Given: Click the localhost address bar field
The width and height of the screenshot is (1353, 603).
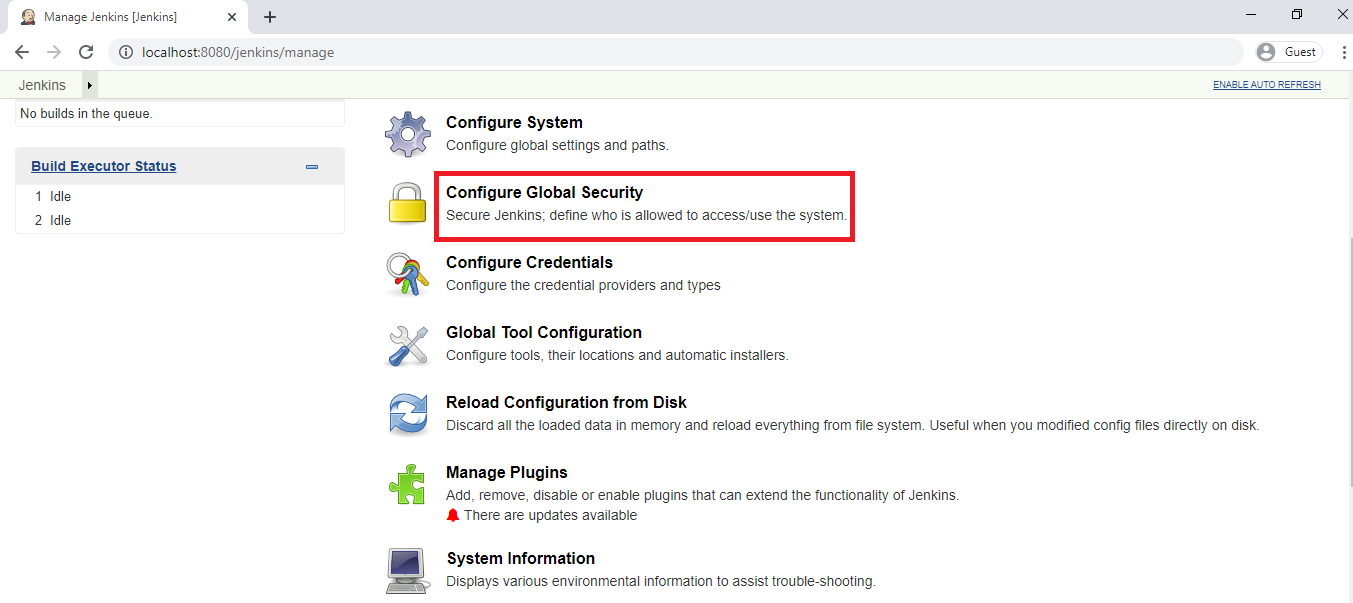Looking at the screenshot, I should click(x=676, y=52).
